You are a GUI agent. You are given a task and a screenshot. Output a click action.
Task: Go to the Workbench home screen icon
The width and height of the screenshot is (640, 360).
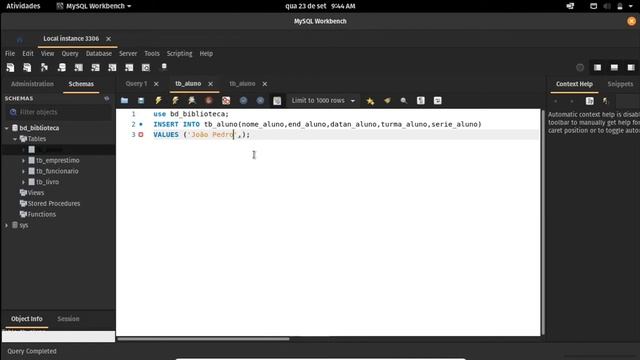tap(19, 40)
